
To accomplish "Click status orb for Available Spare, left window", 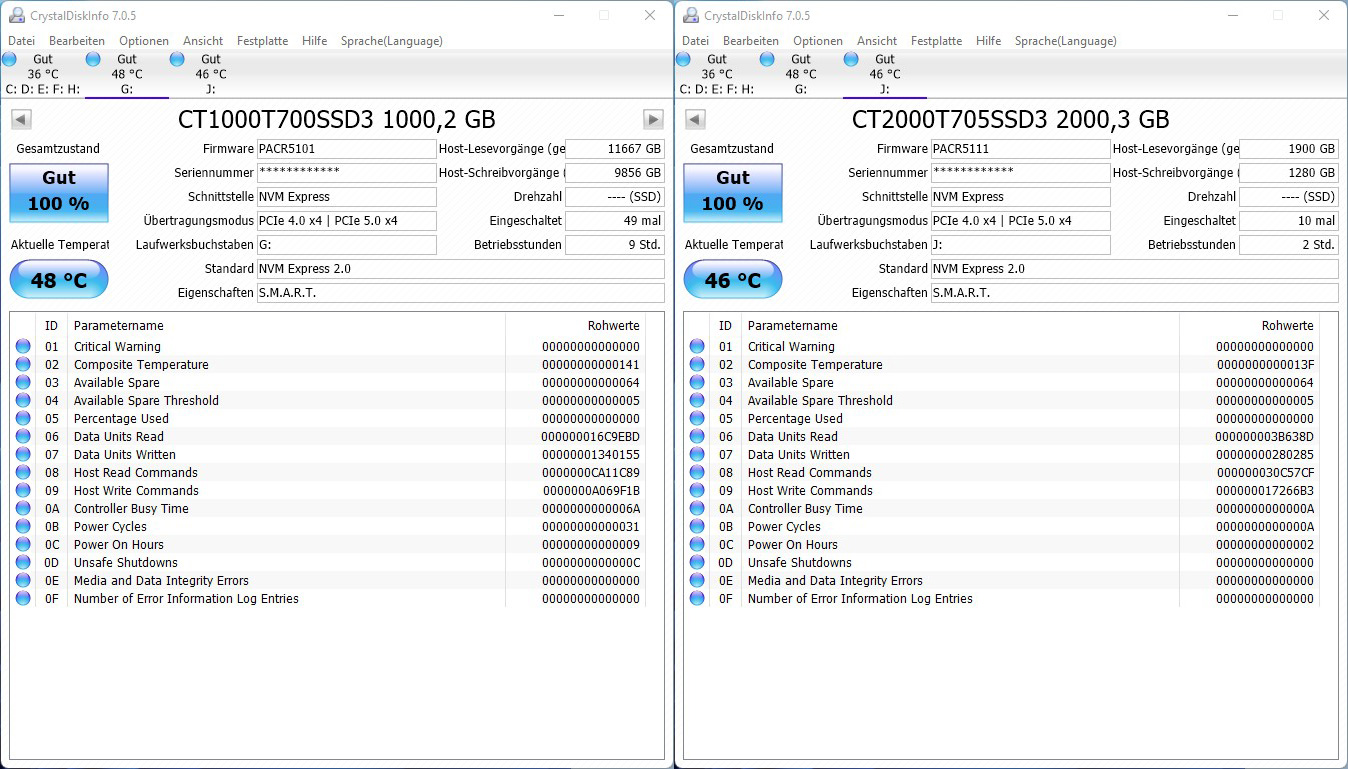I will (23, 383).
